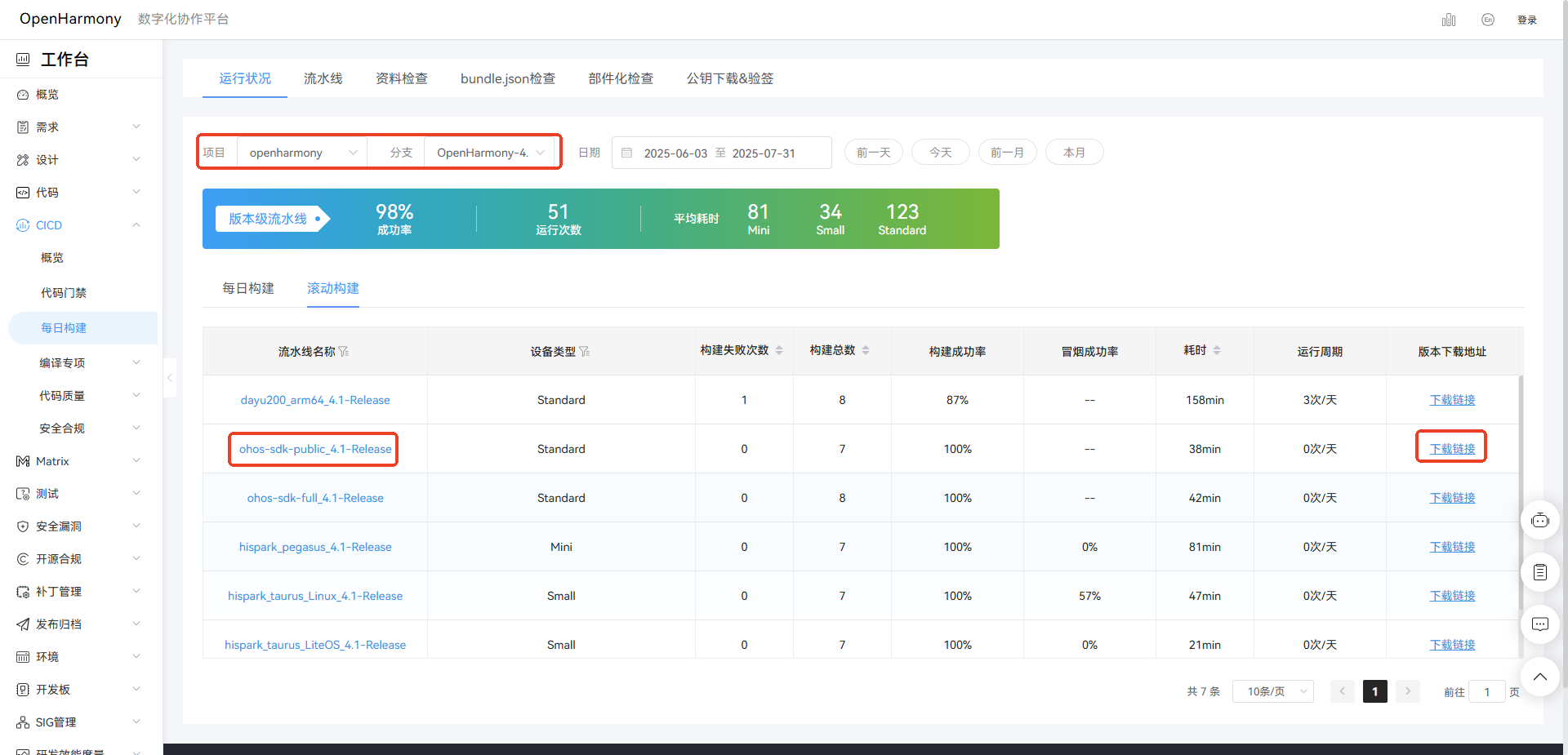This screenshot has width=1568, height=755.
Task: Open ohos-sdk-full_4.1-Release pipeline link
Action: click(315, 498)
